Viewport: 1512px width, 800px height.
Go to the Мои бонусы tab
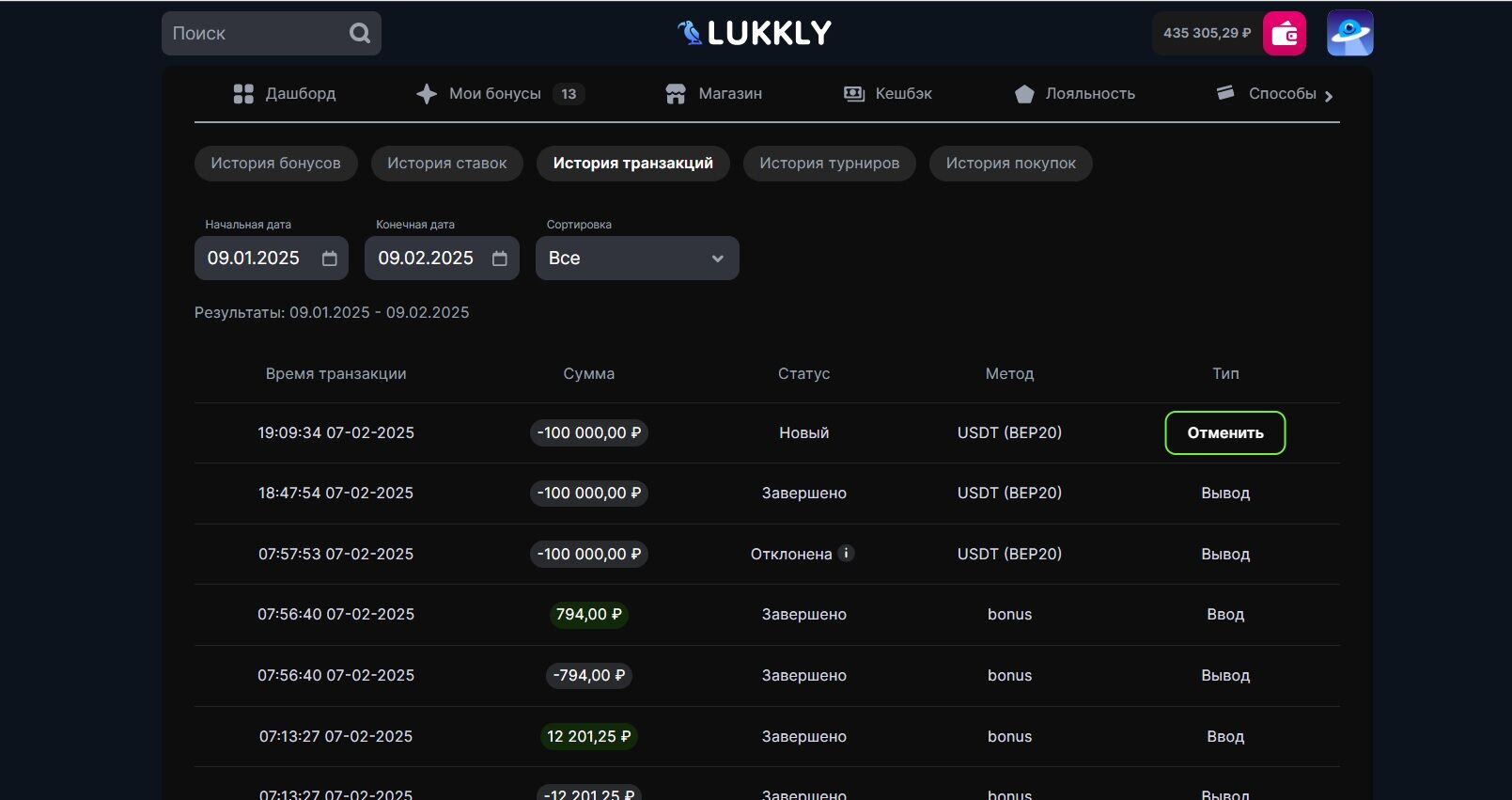tap(495, 94)
